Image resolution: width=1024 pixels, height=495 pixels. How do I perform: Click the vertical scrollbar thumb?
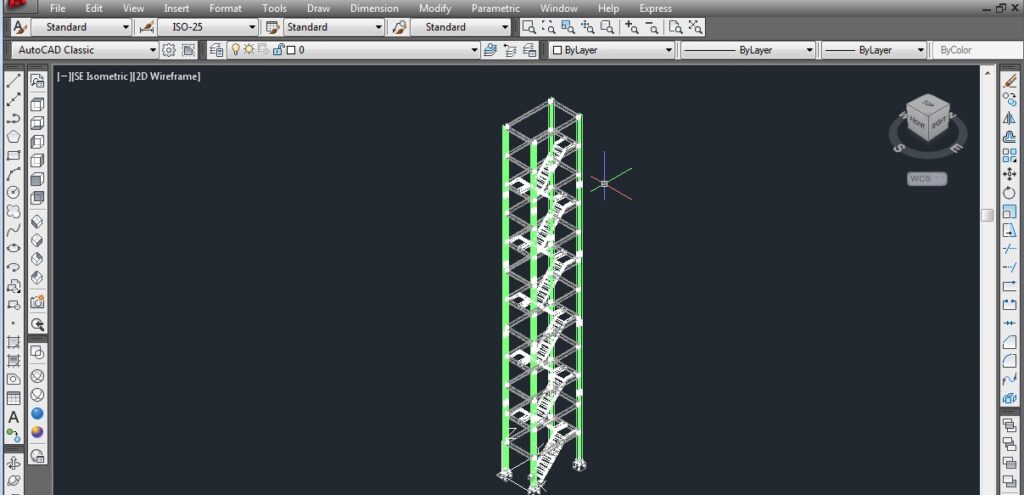(x=987, y=215)
